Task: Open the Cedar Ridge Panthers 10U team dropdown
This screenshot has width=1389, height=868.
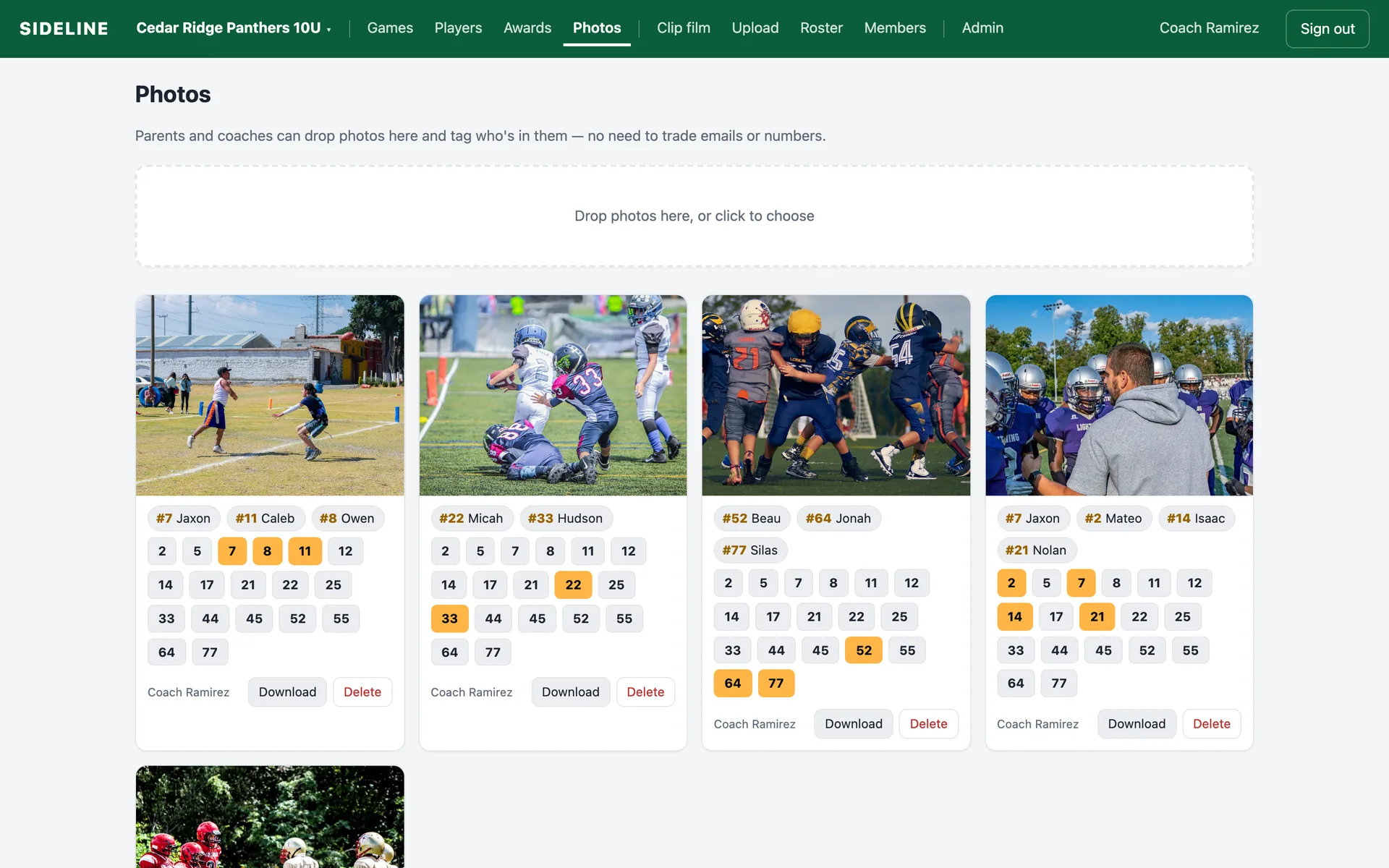Action: pyautogui.click(x=234, y=28)
